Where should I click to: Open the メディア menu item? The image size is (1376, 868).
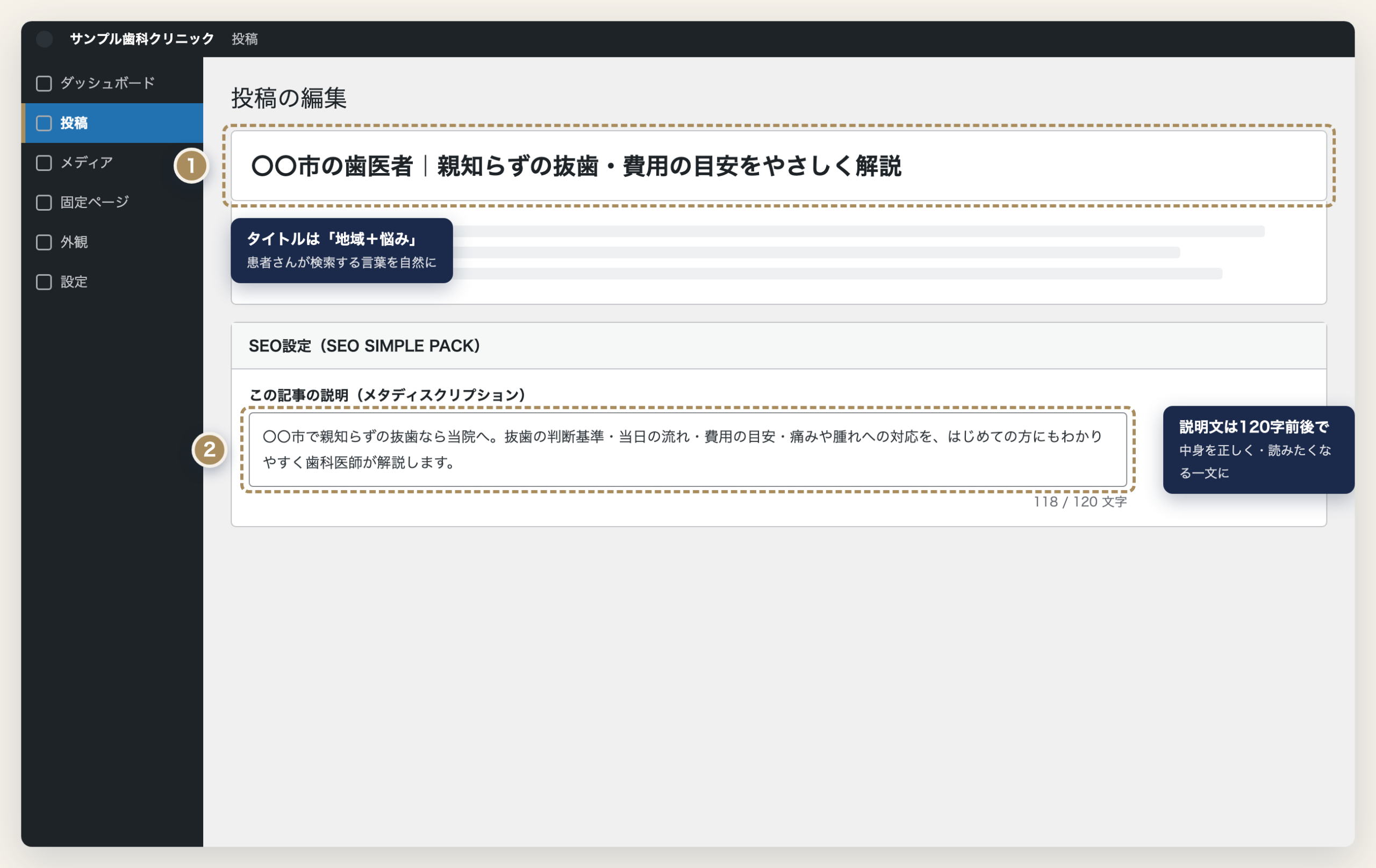(112, 163)
